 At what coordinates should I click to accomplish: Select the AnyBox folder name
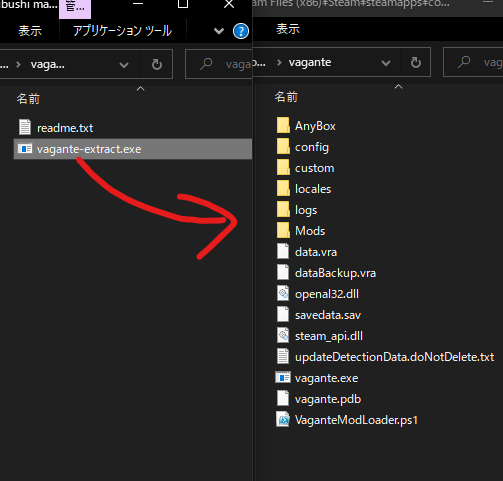coord(315,126)
